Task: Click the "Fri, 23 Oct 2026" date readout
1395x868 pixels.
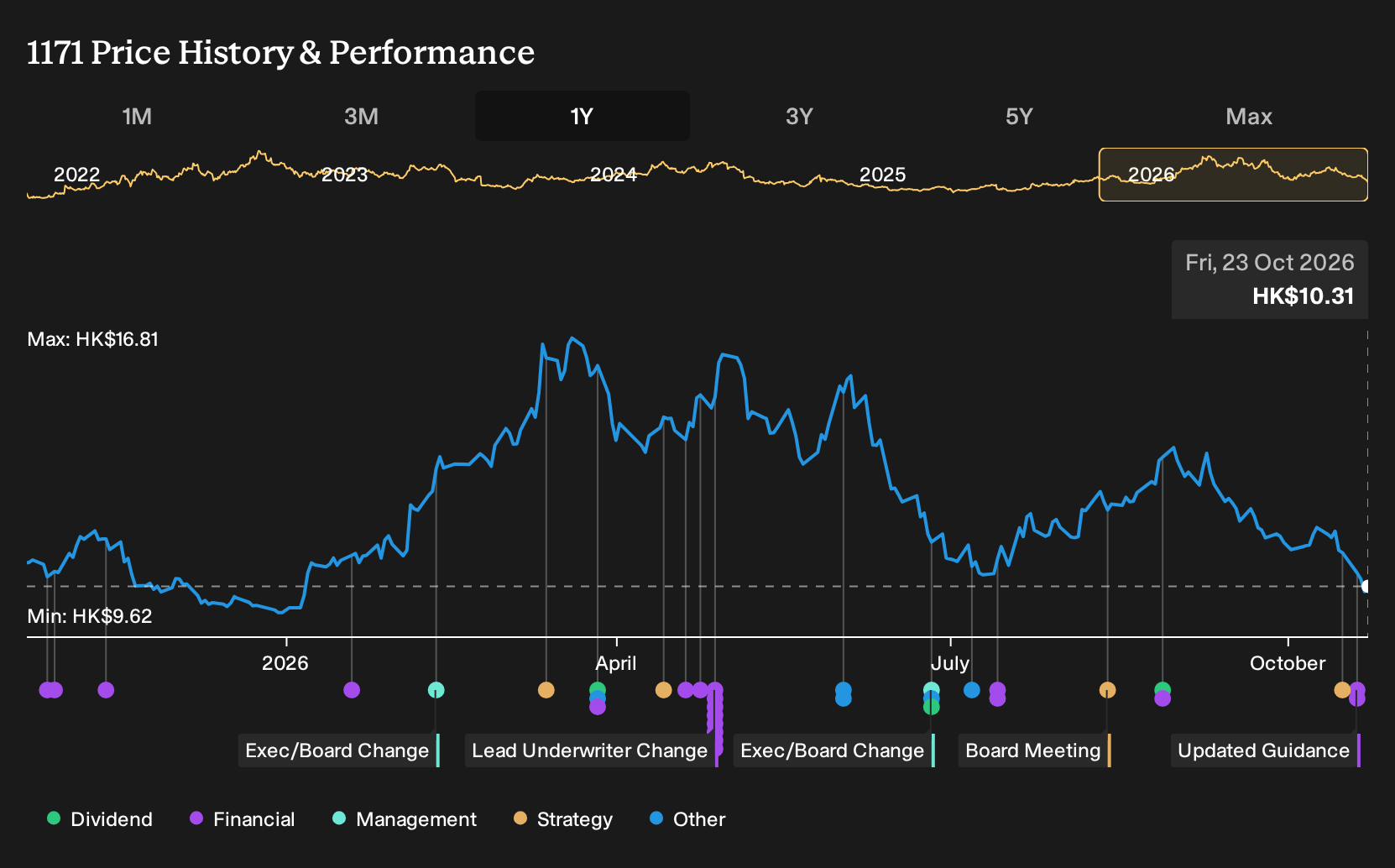Action: pyautogui.click(x=1270, y=263)
